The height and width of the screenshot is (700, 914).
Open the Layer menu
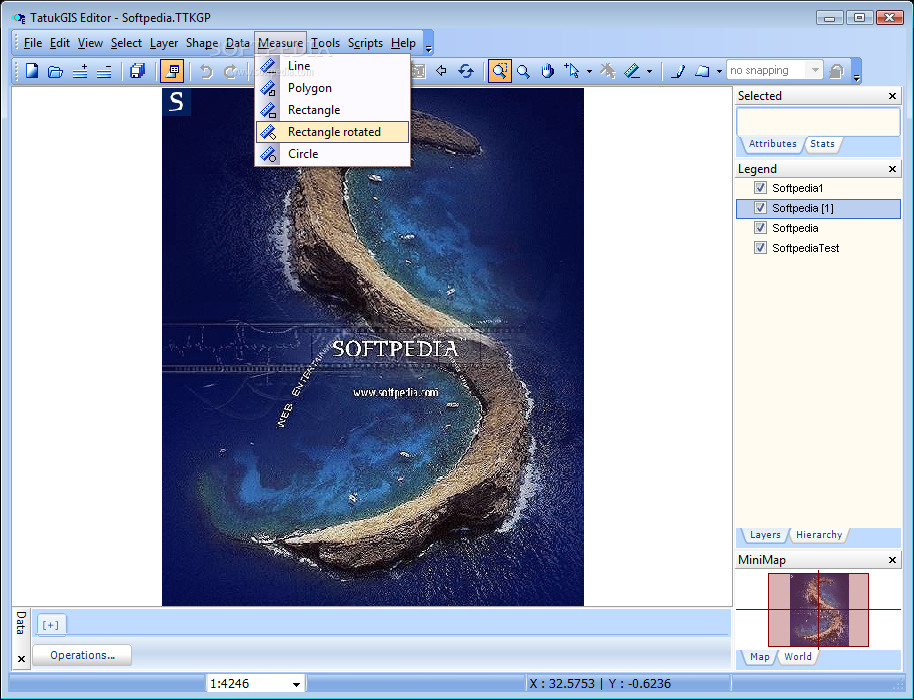(164, 43)
